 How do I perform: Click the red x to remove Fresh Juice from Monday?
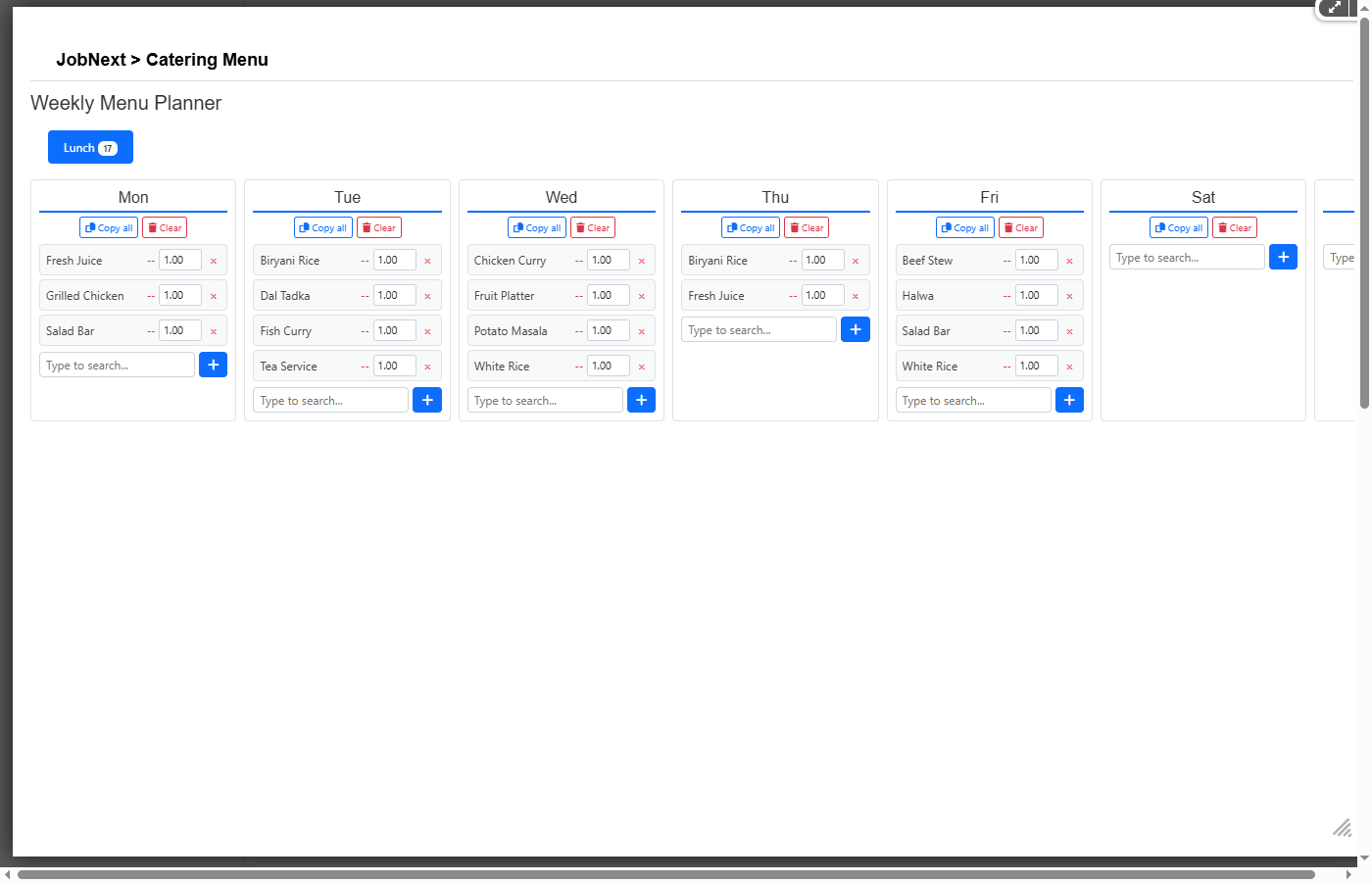click(x=214, y=260)
